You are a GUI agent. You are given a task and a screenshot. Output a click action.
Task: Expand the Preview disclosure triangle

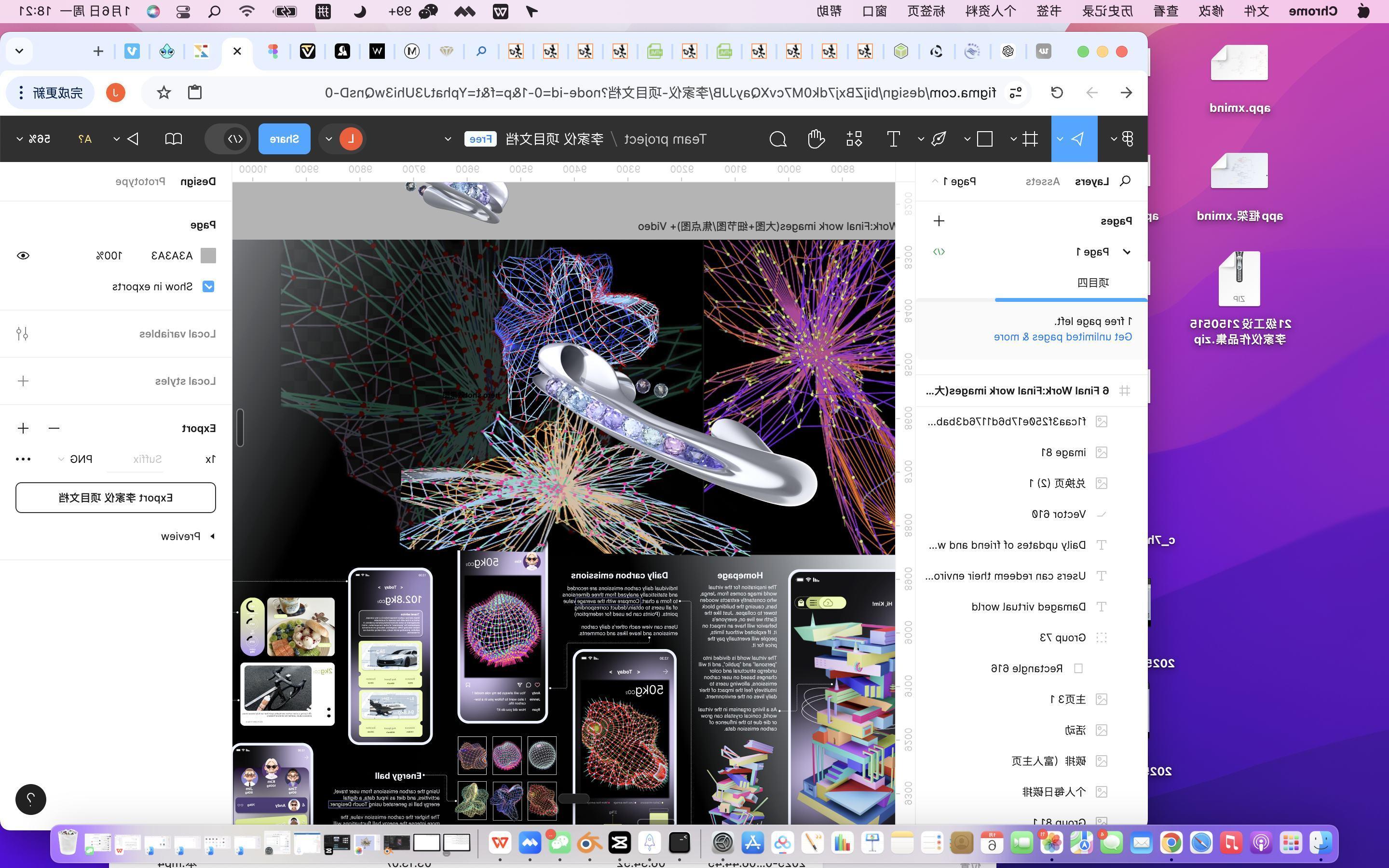pos(212,536)
